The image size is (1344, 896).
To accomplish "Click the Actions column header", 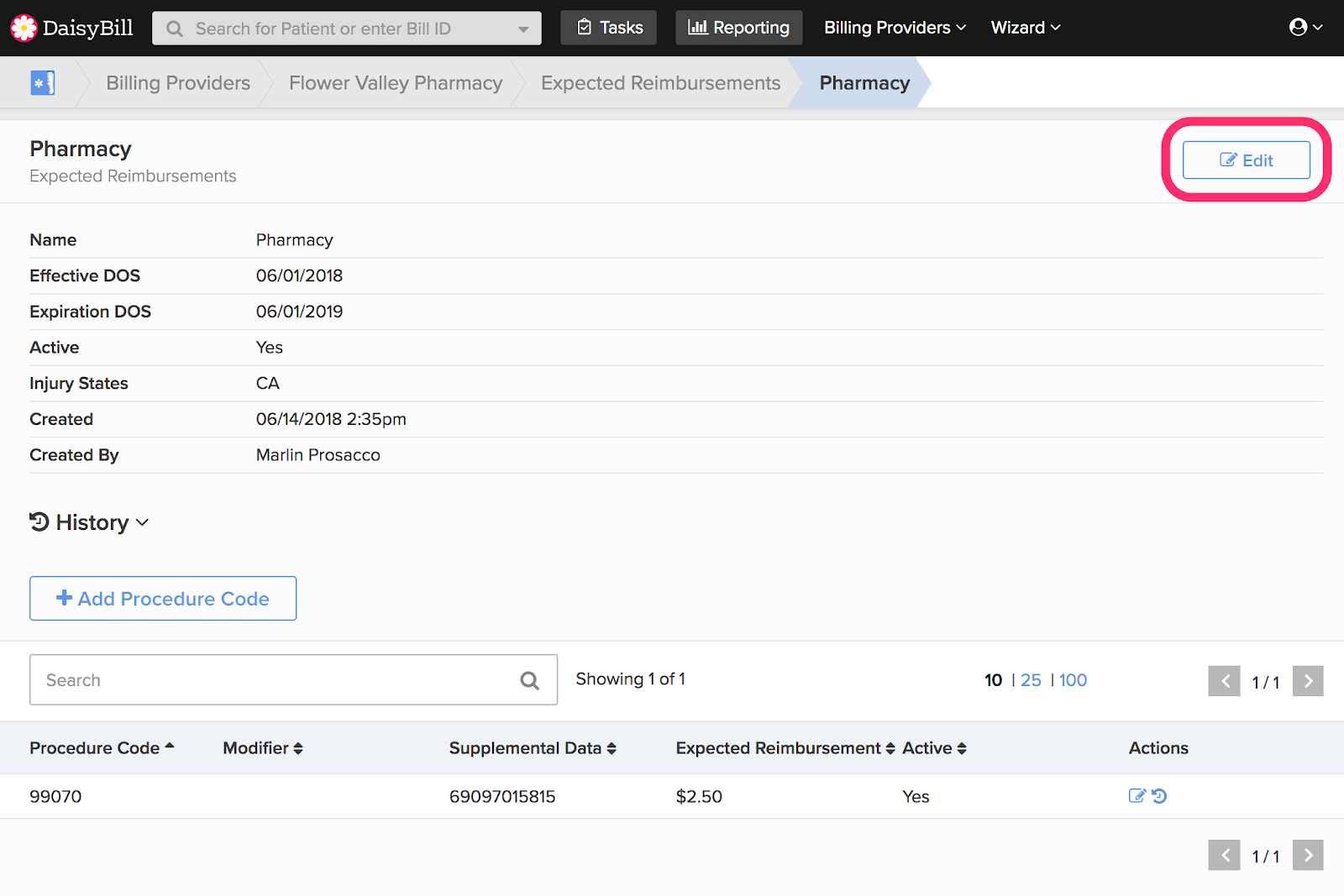I will point(1158,747).
